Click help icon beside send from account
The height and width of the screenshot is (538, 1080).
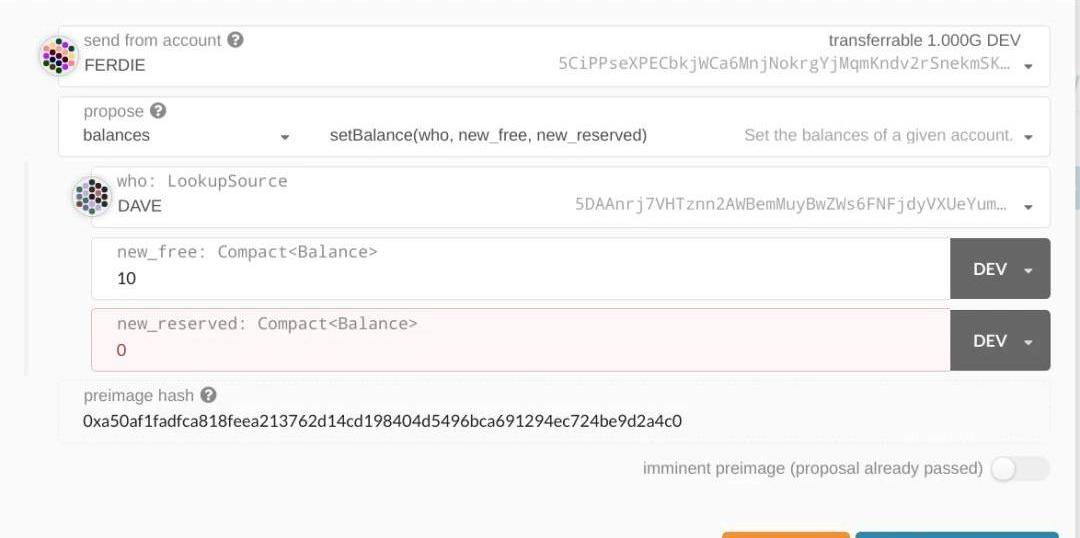coord(235,40)
